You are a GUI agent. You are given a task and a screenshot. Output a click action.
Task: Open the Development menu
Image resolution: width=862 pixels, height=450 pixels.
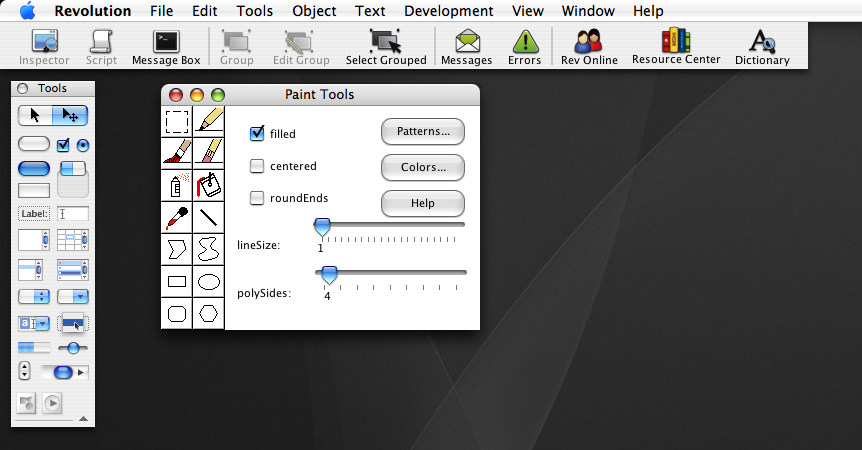click(x=449, y=11)
